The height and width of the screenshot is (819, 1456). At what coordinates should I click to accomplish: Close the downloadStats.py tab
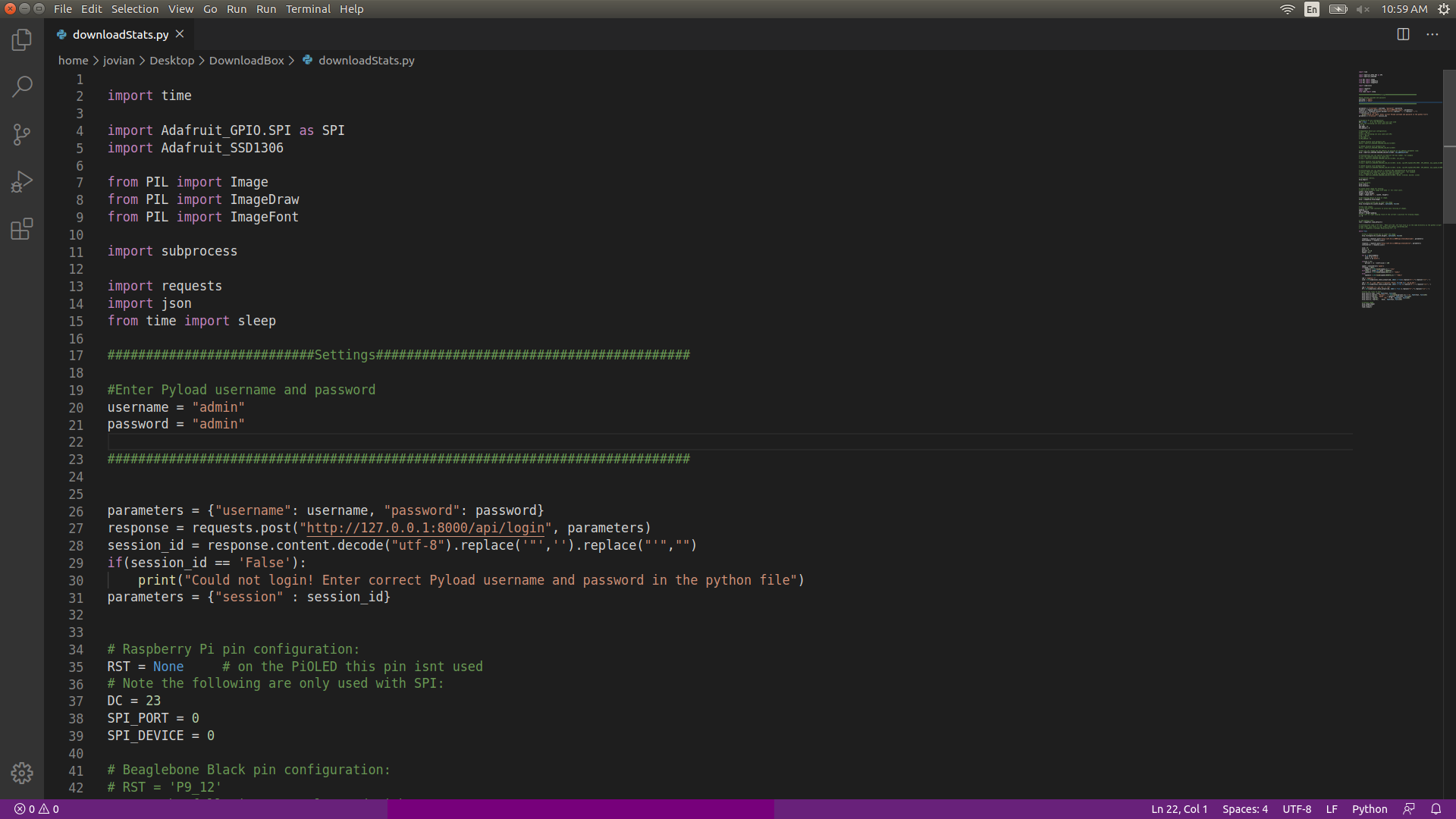pos(180,34)
